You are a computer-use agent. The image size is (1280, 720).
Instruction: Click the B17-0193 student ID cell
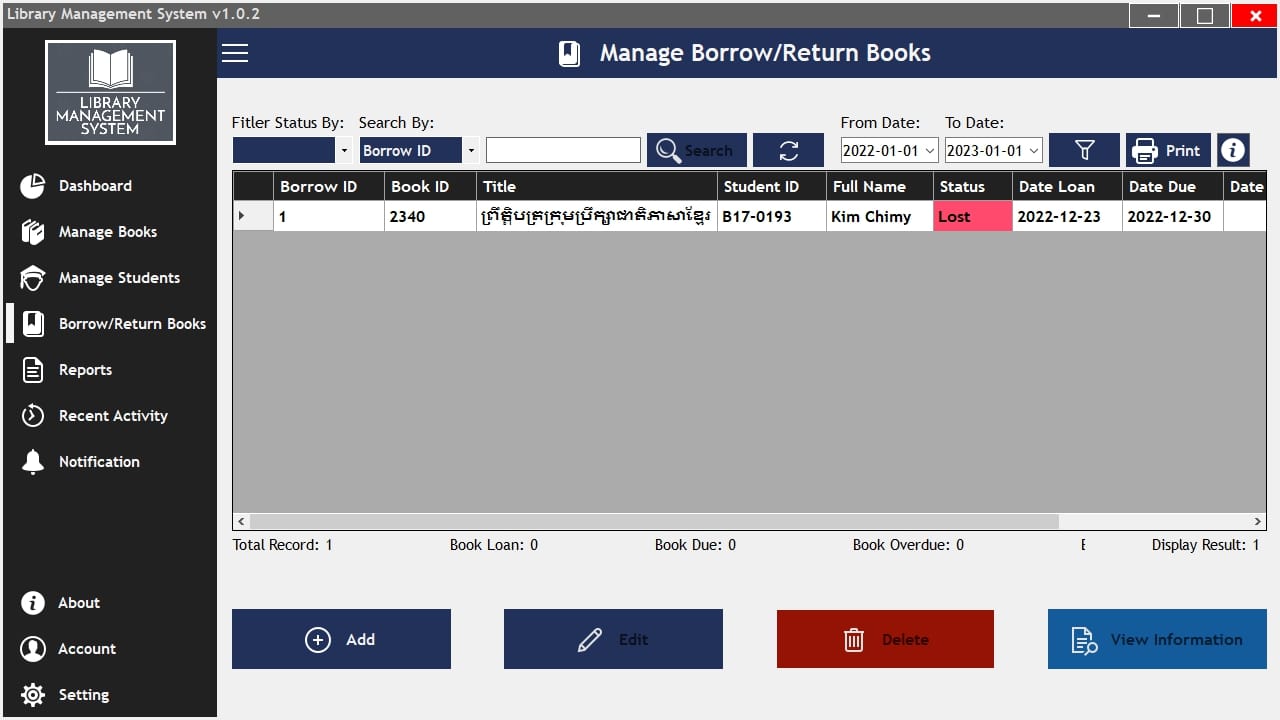pos(772,216)
